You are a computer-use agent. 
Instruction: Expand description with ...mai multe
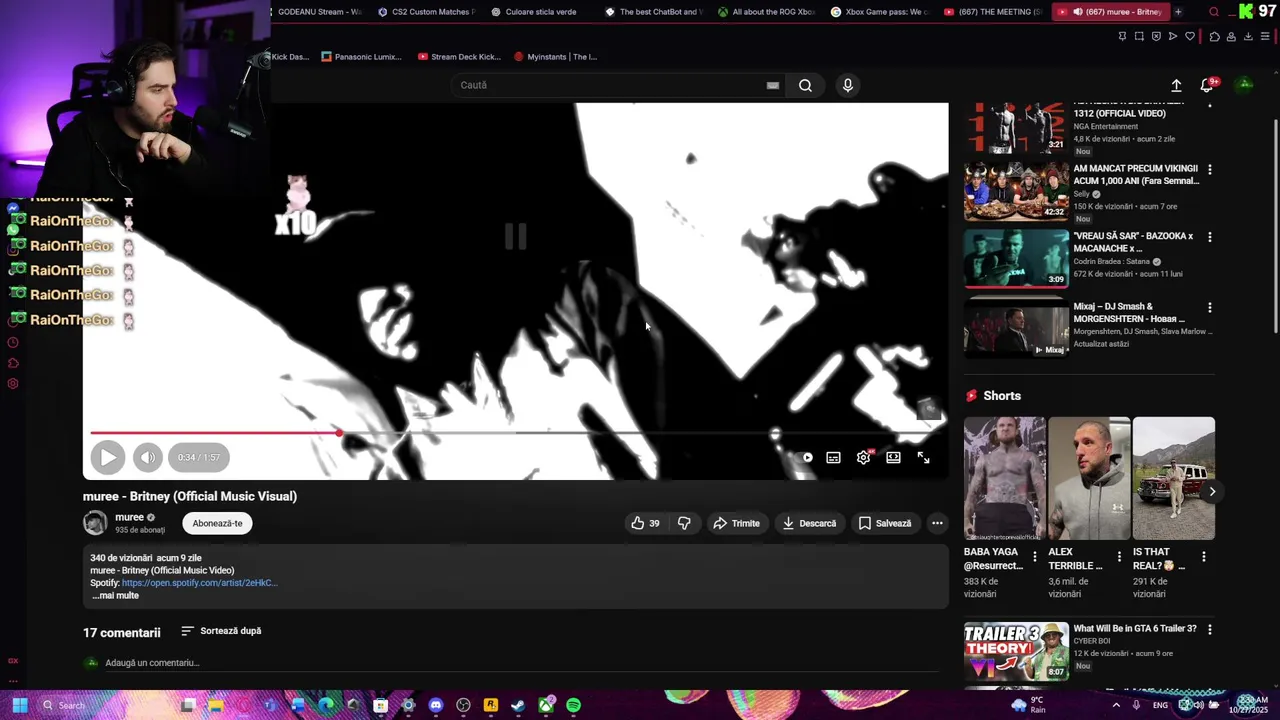[115, 596]
